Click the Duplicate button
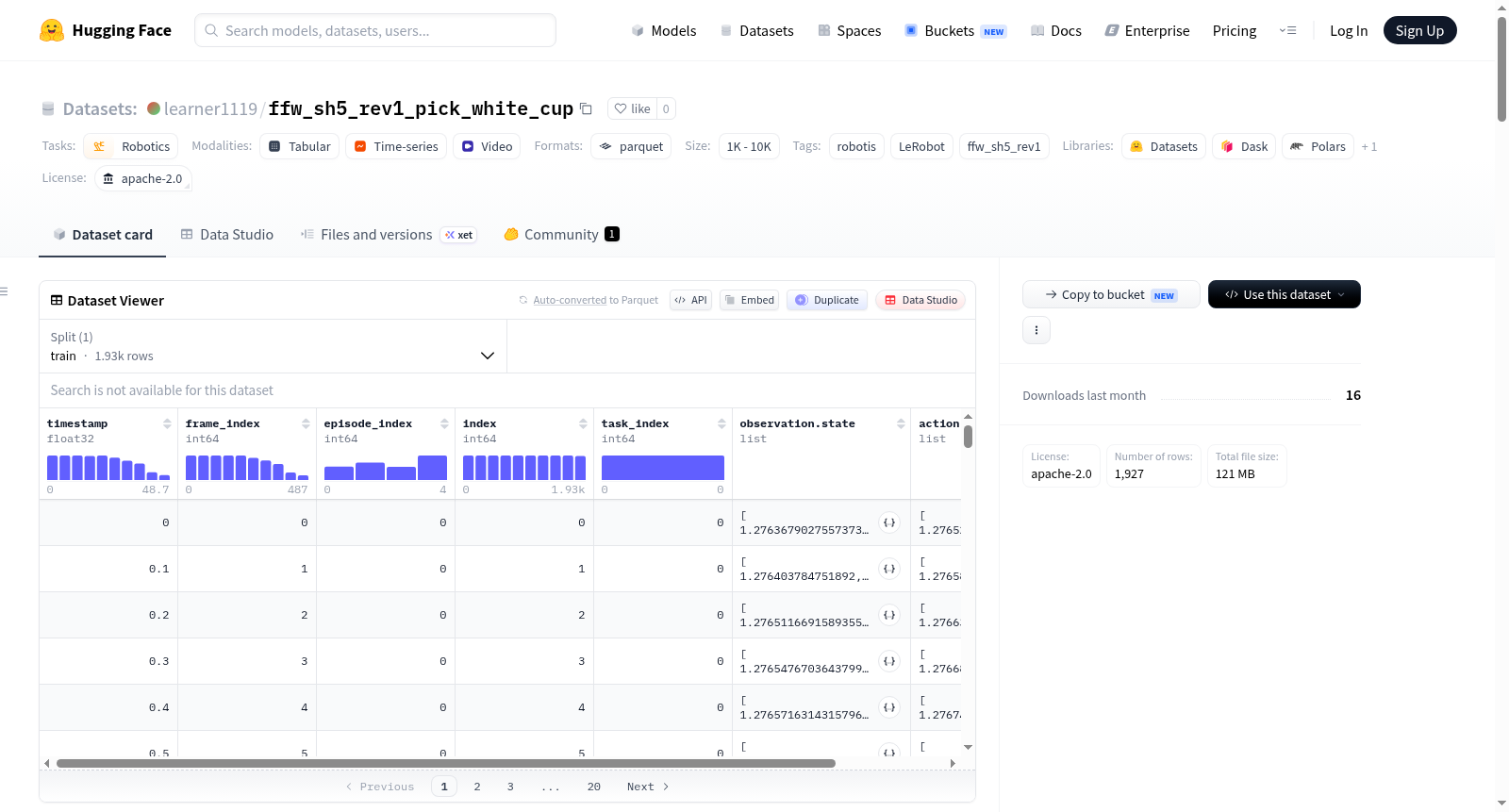The image size is (1509, 812). (x=826, y=300)
